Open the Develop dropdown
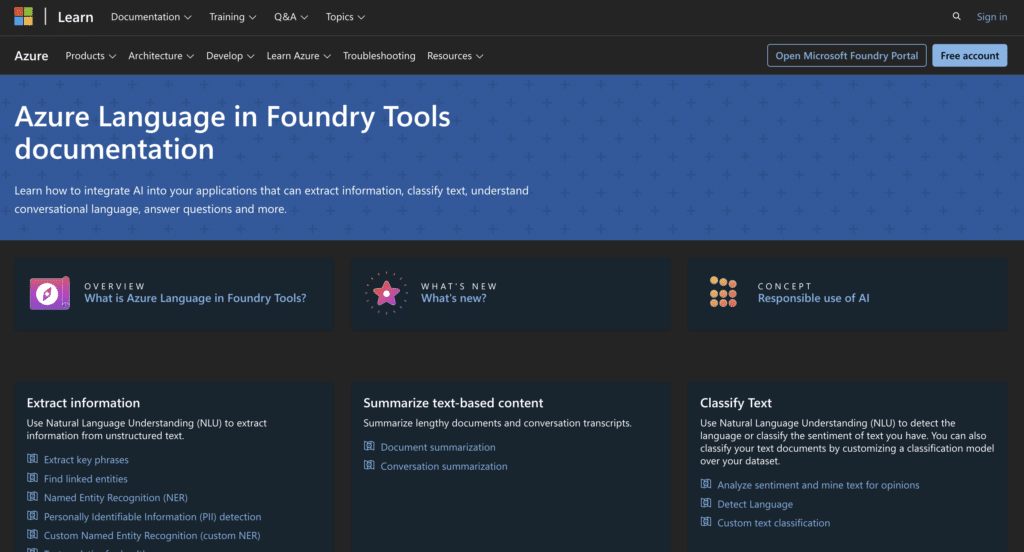The width and height of the screenshot is (1024, 552). coord(230,56)
